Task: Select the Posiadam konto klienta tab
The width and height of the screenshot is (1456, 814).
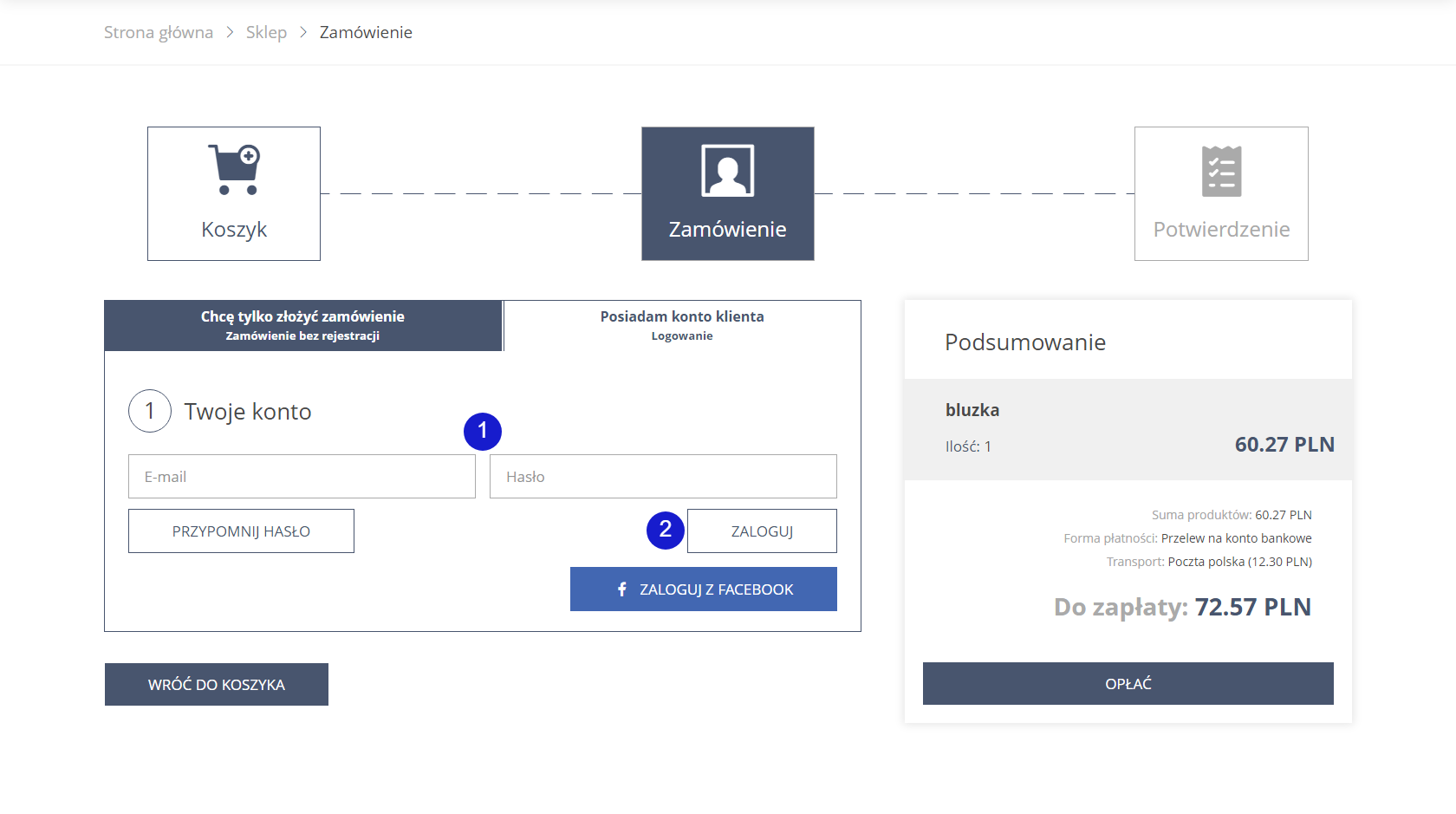Action: 682,325
